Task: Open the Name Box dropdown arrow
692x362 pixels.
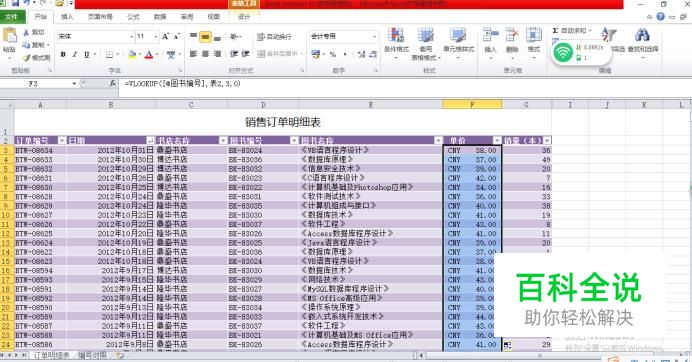Action: 74,83
